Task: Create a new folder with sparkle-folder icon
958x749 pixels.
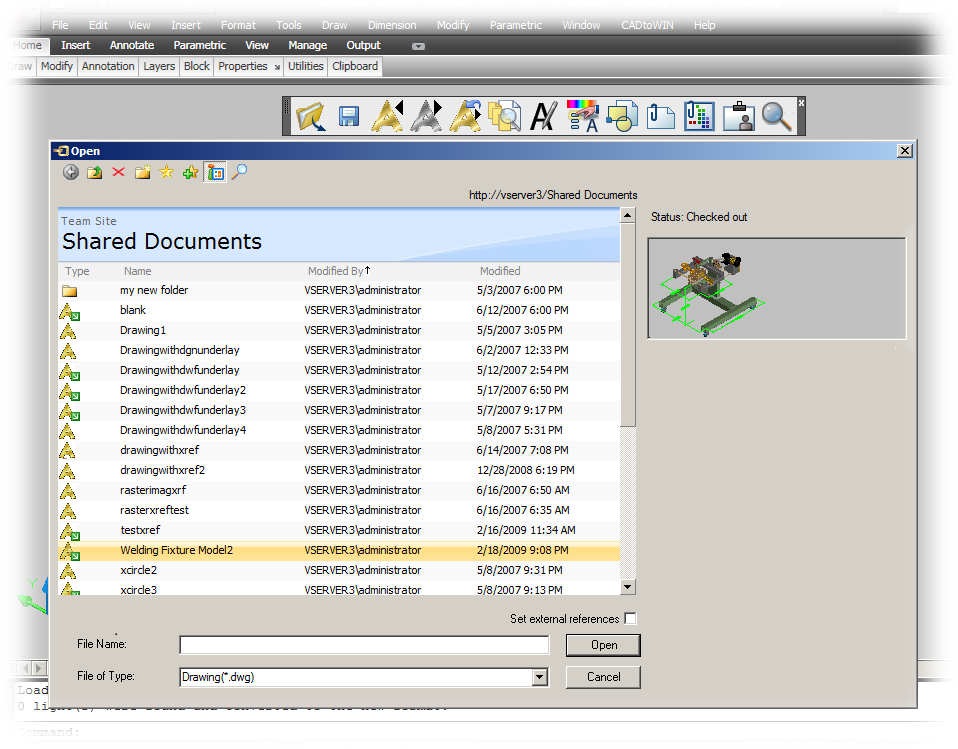Action: (x=143, y=172)
